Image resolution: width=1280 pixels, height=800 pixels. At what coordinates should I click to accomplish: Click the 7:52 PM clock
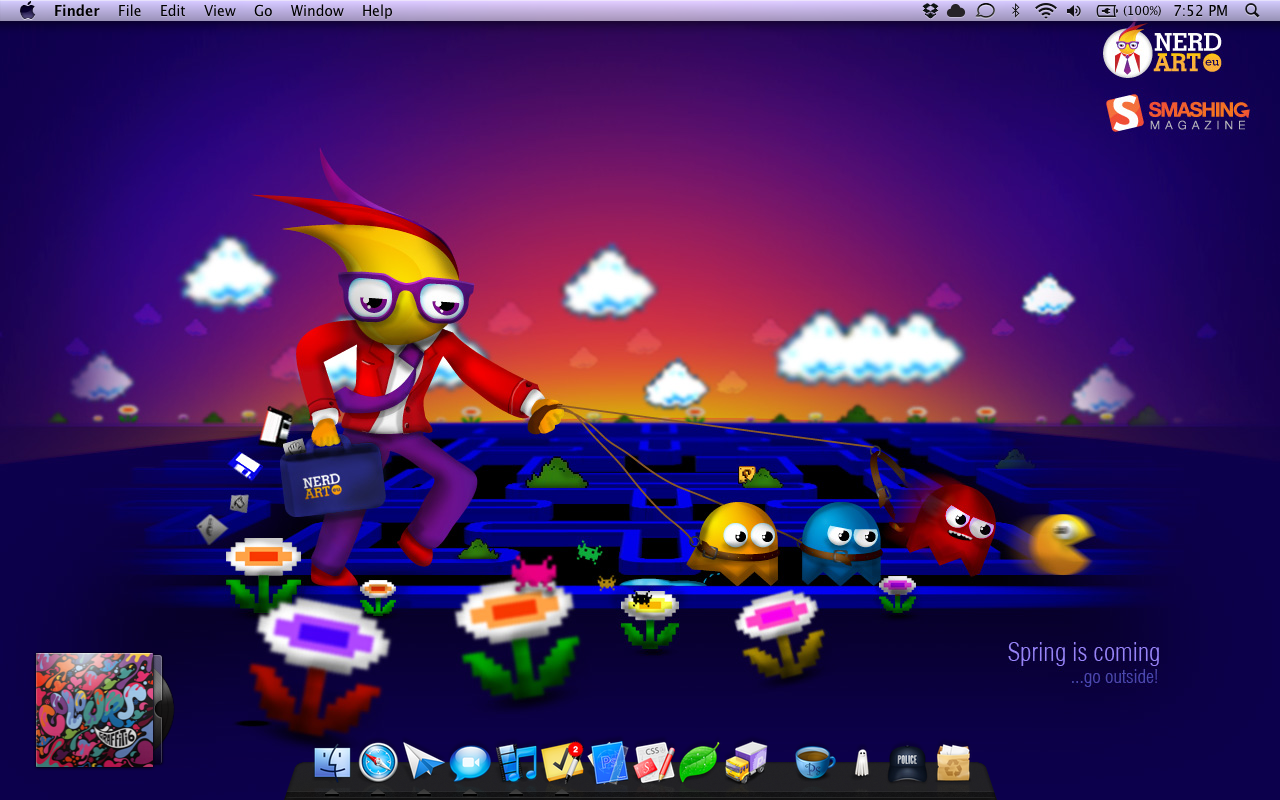[1200, 11]
